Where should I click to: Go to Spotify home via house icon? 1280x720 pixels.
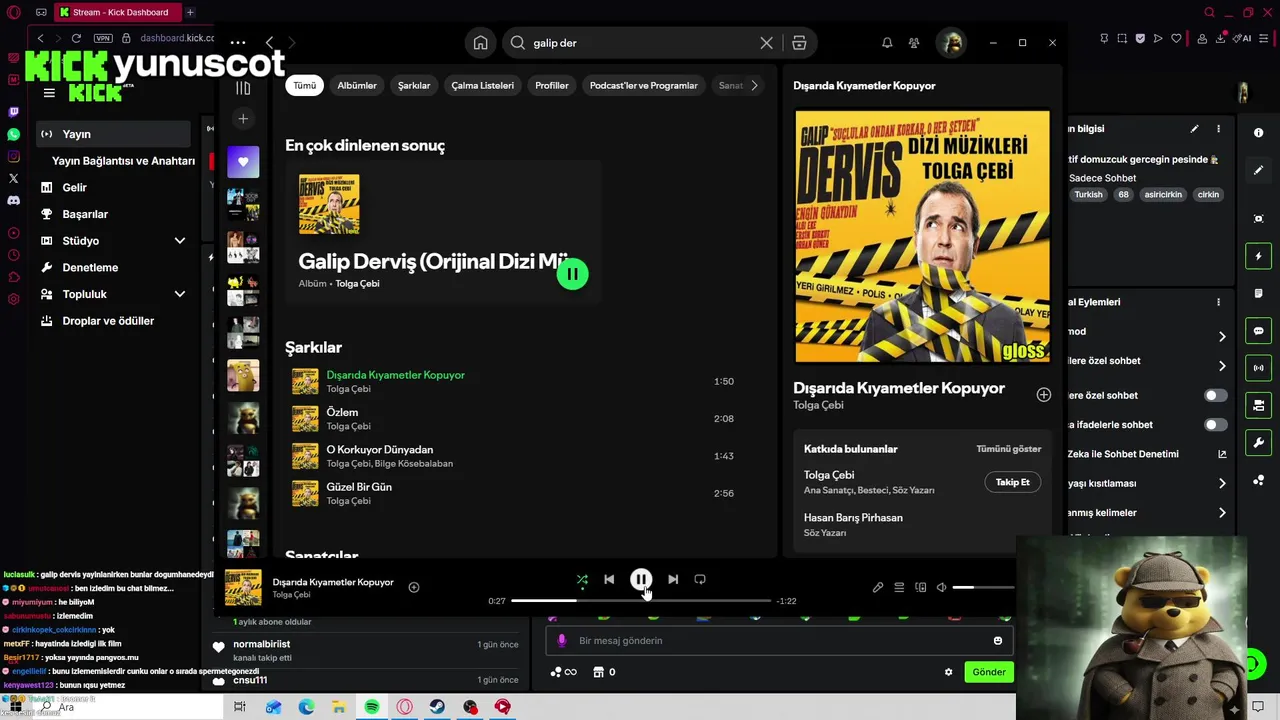pyautogui.click(x=481, y=43)
